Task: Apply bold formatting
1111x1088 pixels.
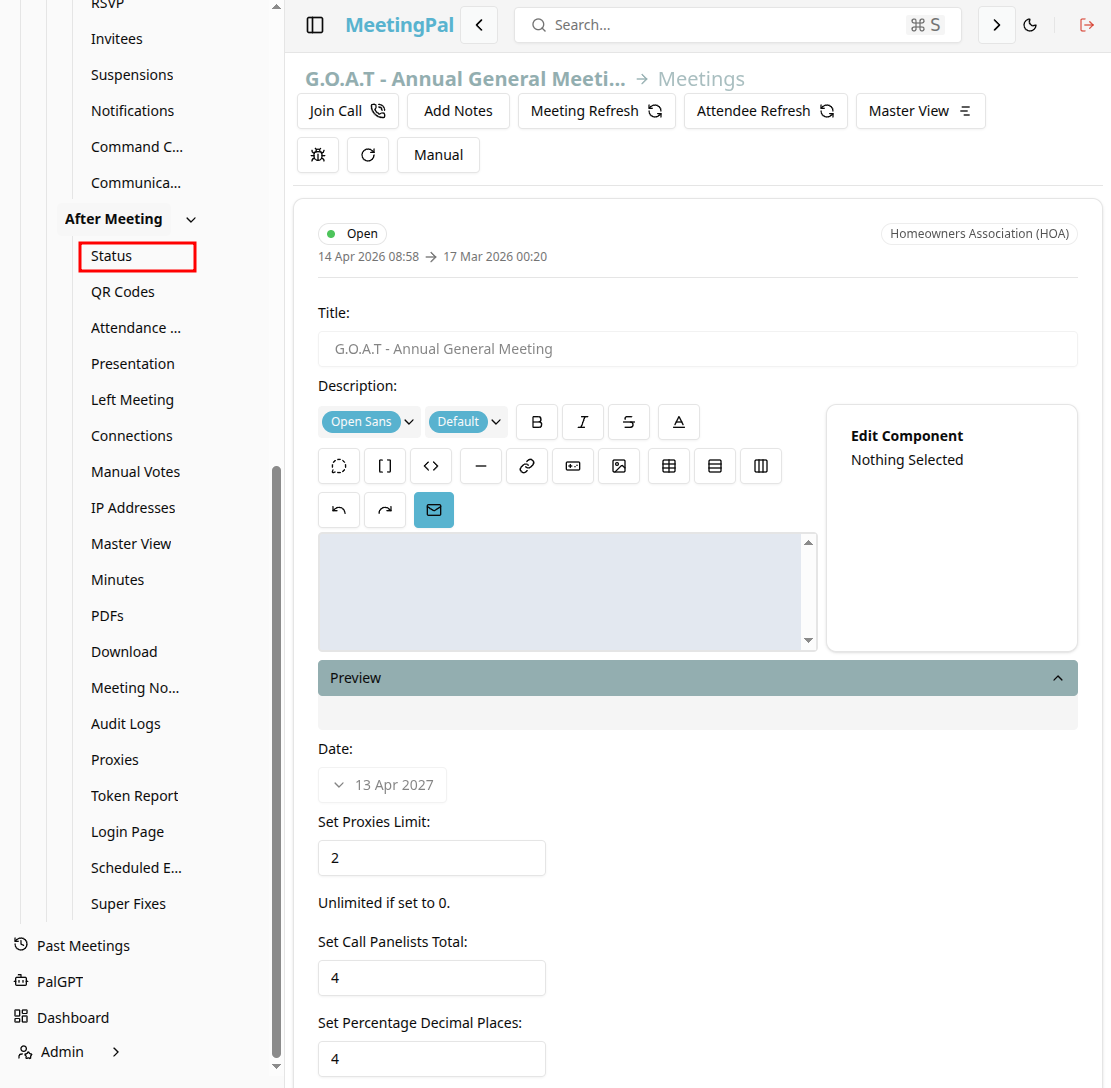Action: click(537, 422)
